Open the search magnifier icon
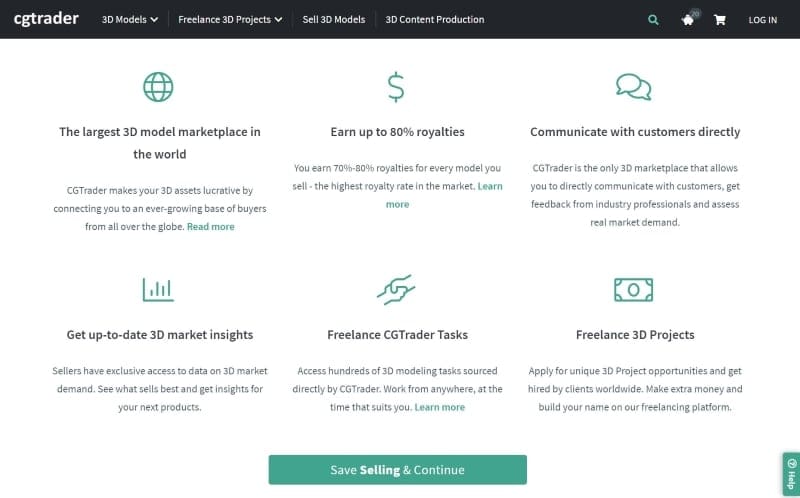This screenshot has height=498, width=800. point(653,20)
